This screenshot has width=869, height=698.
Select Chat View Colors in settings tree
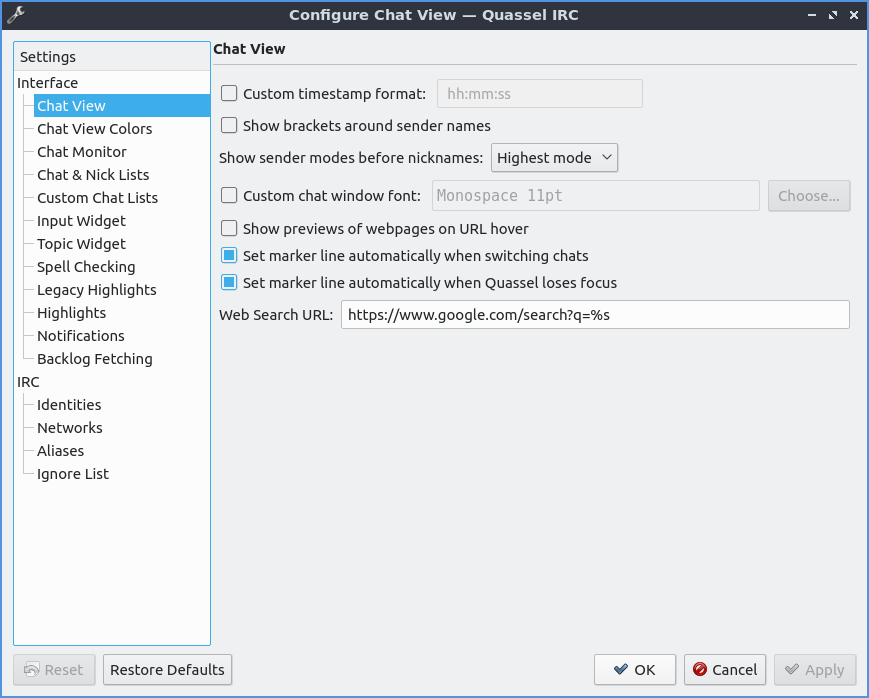click(x=94, y=129)
